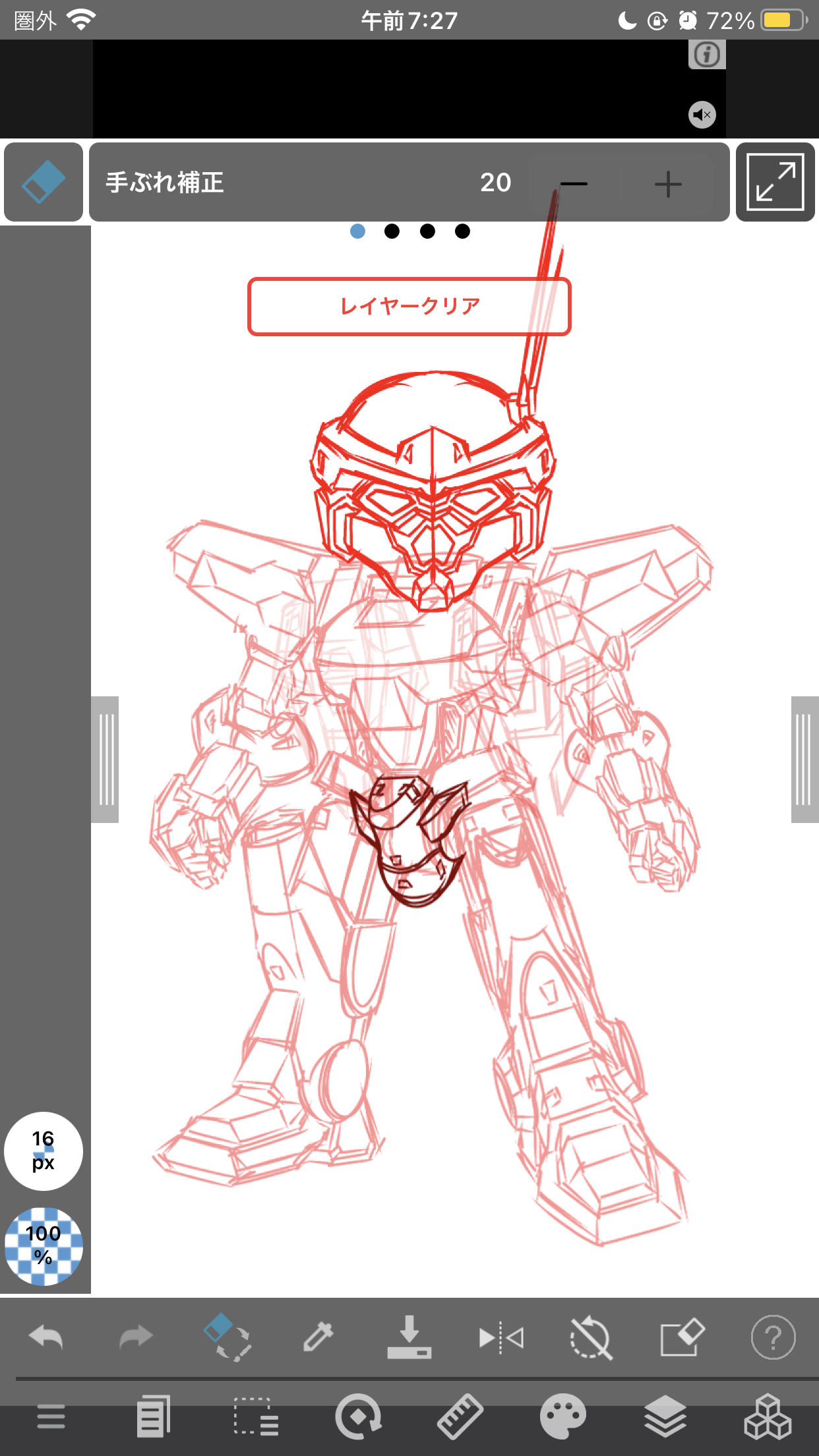Expand the left side panel handle
The image size is (819, 1456).
[106, 759]
